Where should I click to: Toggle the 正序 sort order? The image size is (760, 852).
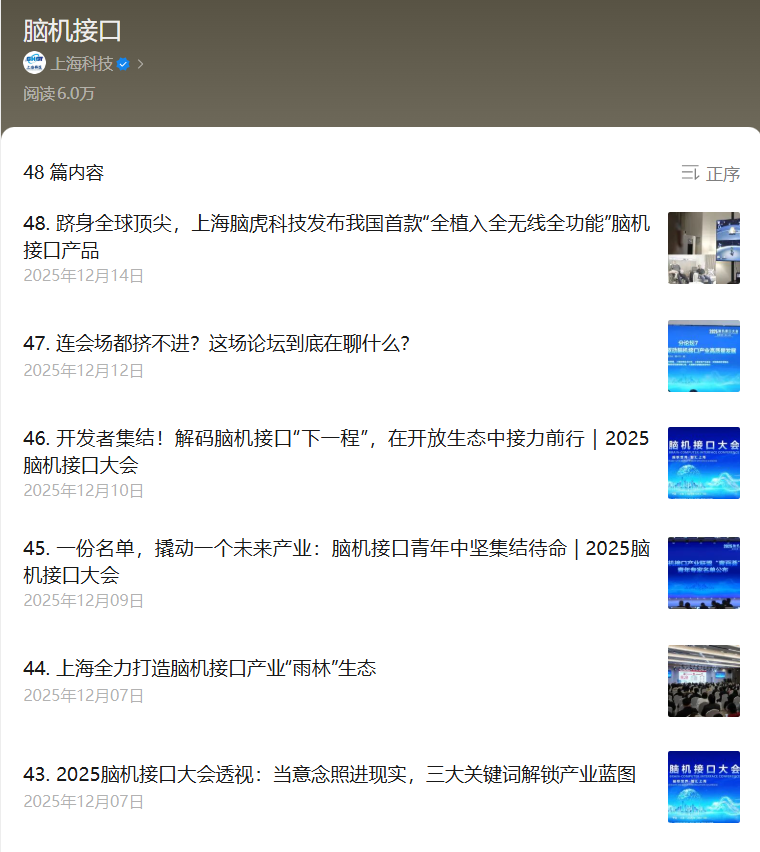(722, 174)
